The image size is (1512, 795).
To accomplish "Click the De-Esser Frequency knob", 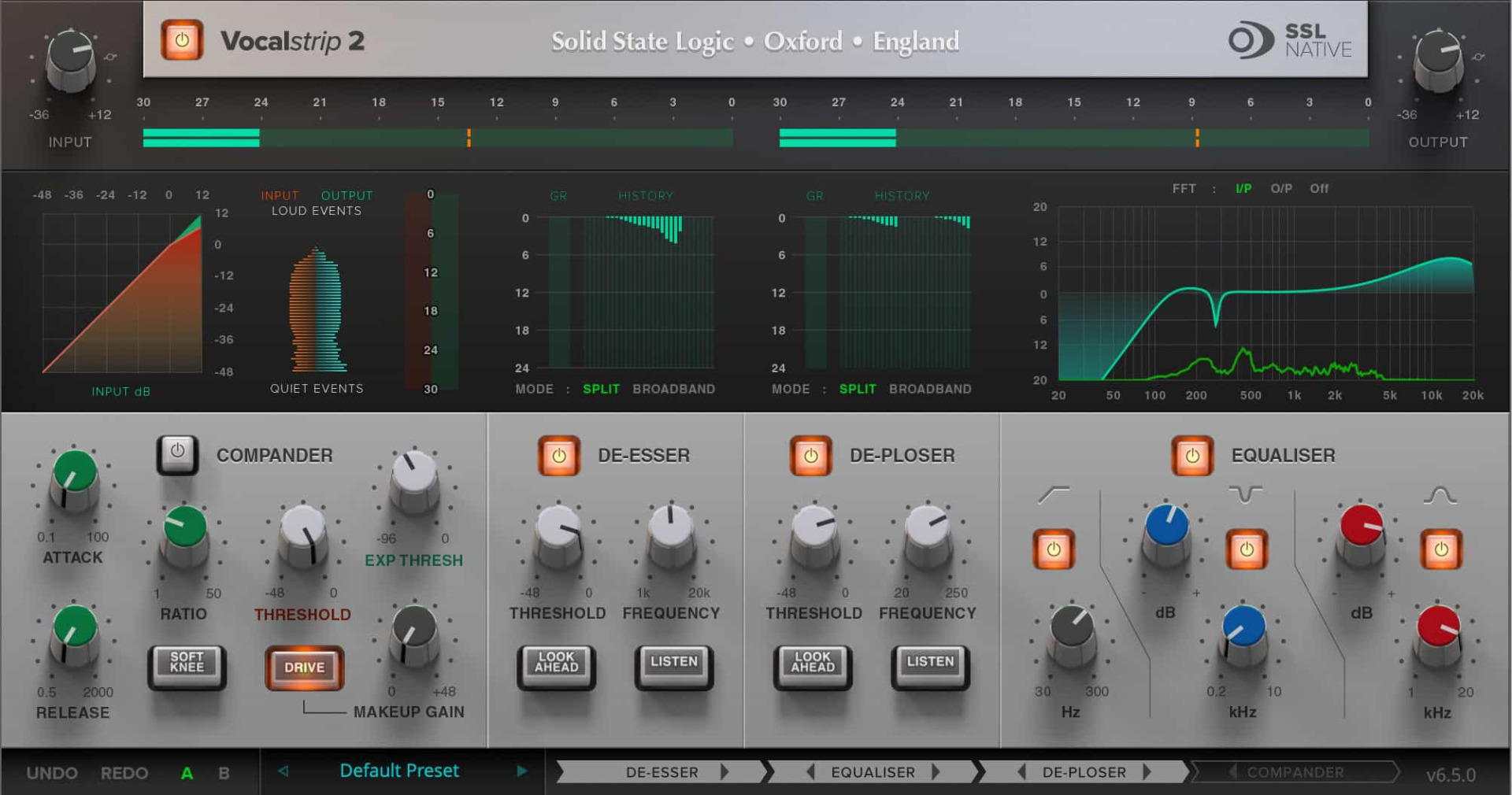I will click(x=672, y=535).
